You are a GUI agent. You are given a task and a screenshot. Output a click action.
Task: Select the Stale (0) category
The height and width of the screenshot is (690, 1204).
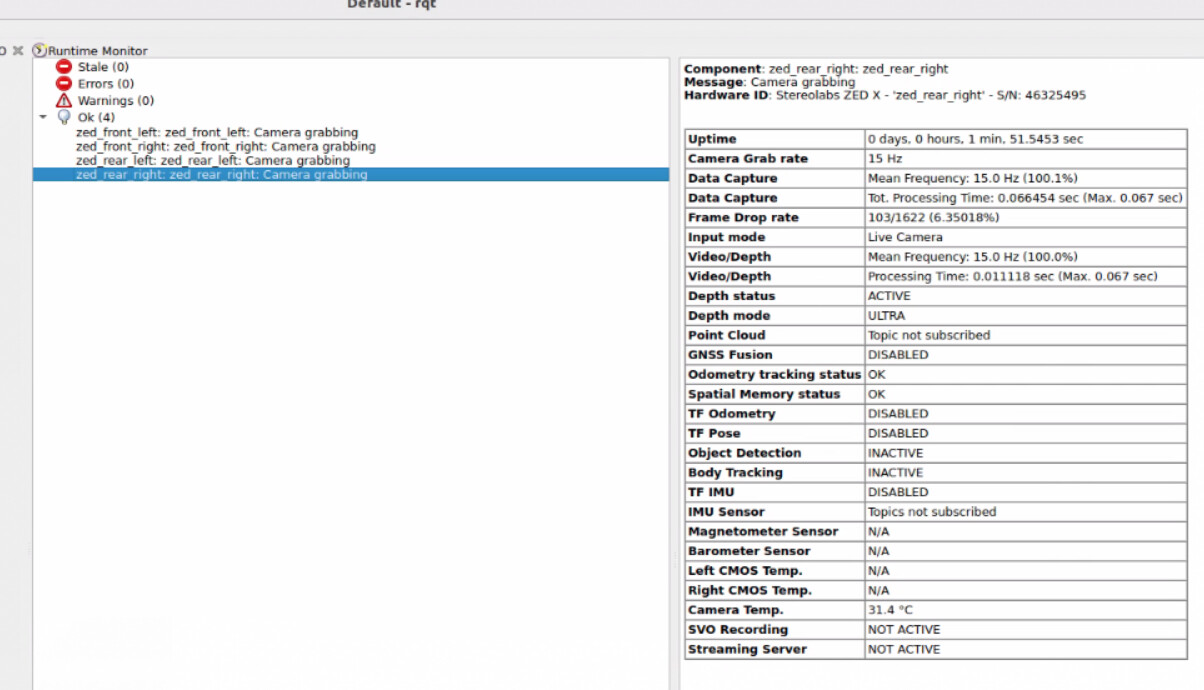pyautogui.click(x=103, y=67)
